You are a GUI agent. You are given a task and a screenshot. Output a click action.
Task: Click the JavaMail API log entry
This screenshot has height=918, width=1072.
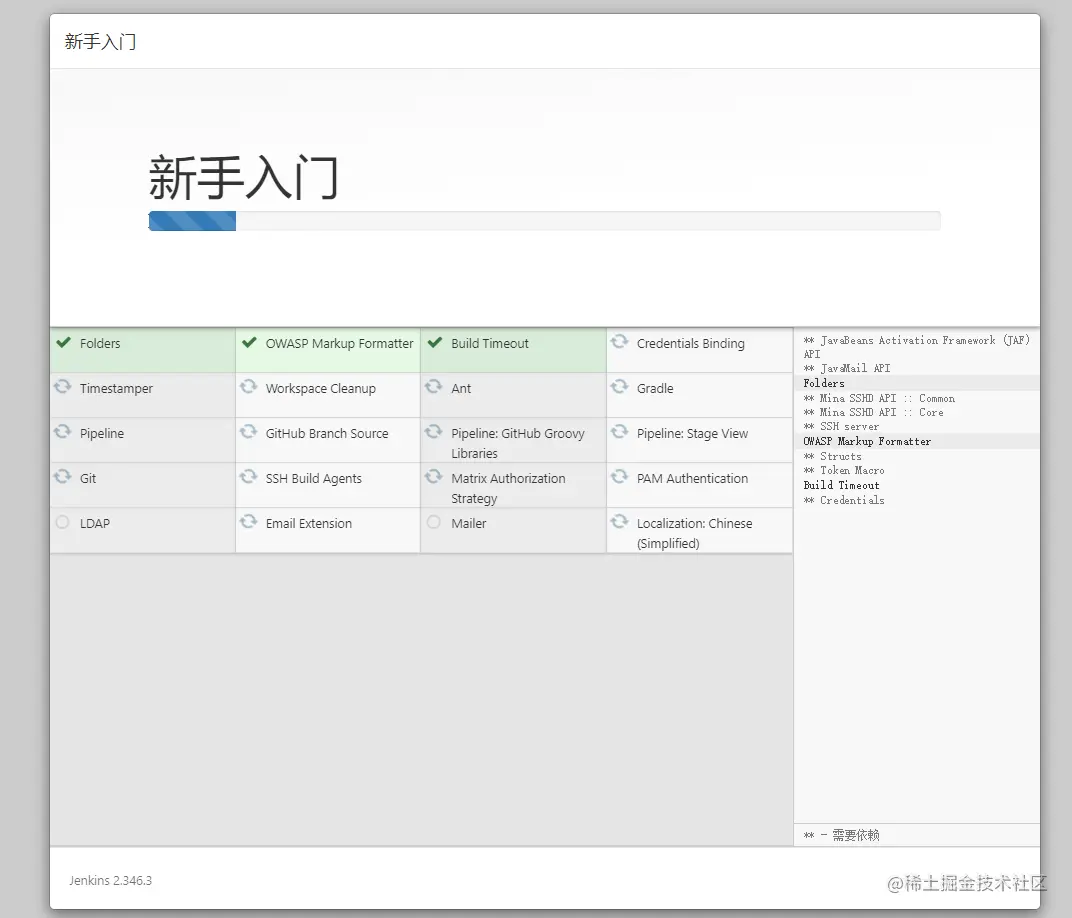[x=847, y=368]
